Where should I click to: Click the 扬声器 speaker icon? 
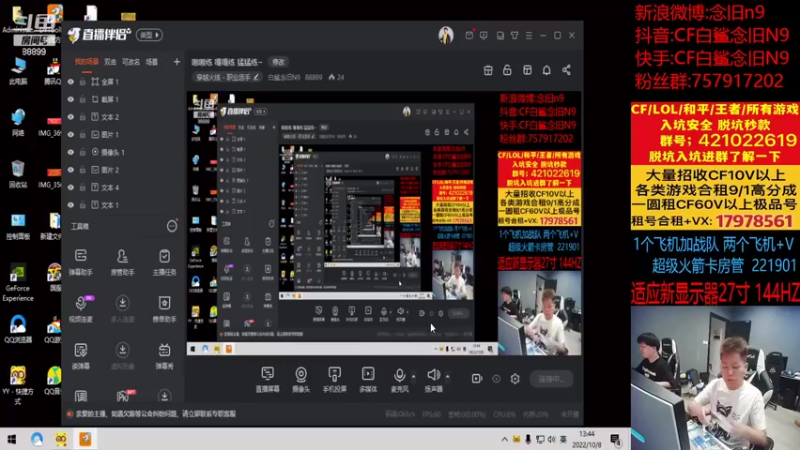[433, 375]
